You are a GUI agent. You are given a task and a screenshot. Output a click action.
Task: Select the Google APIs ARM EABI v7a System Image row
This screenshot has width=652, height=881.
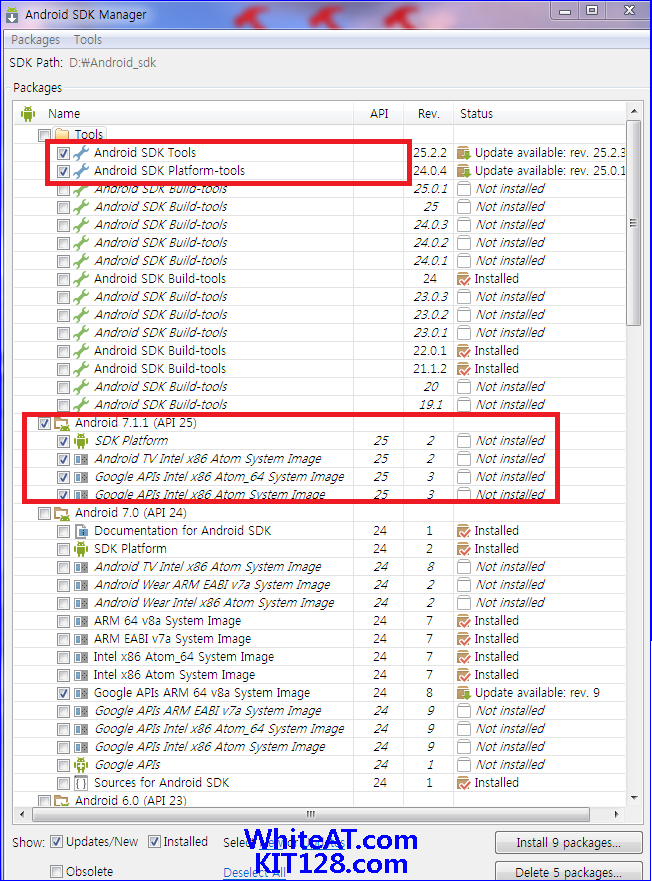point(319,711)
